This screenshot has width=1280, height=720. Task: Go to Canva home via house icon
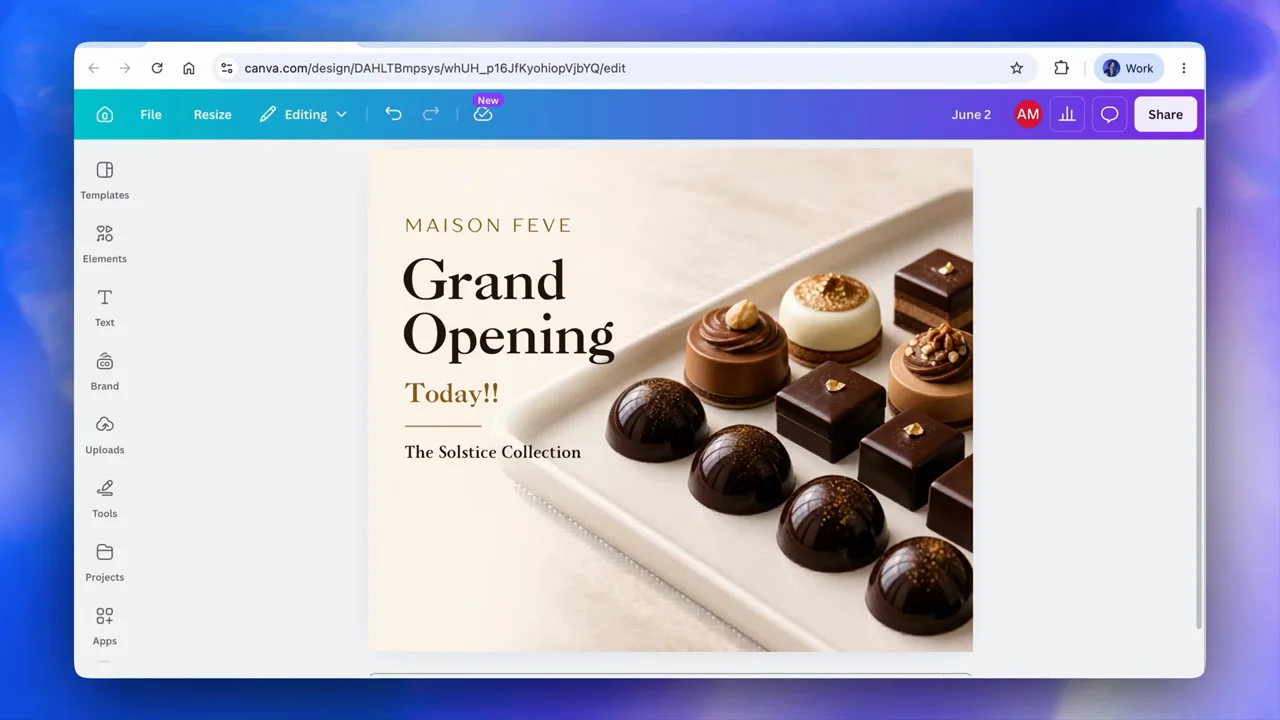tap(105, 114)
